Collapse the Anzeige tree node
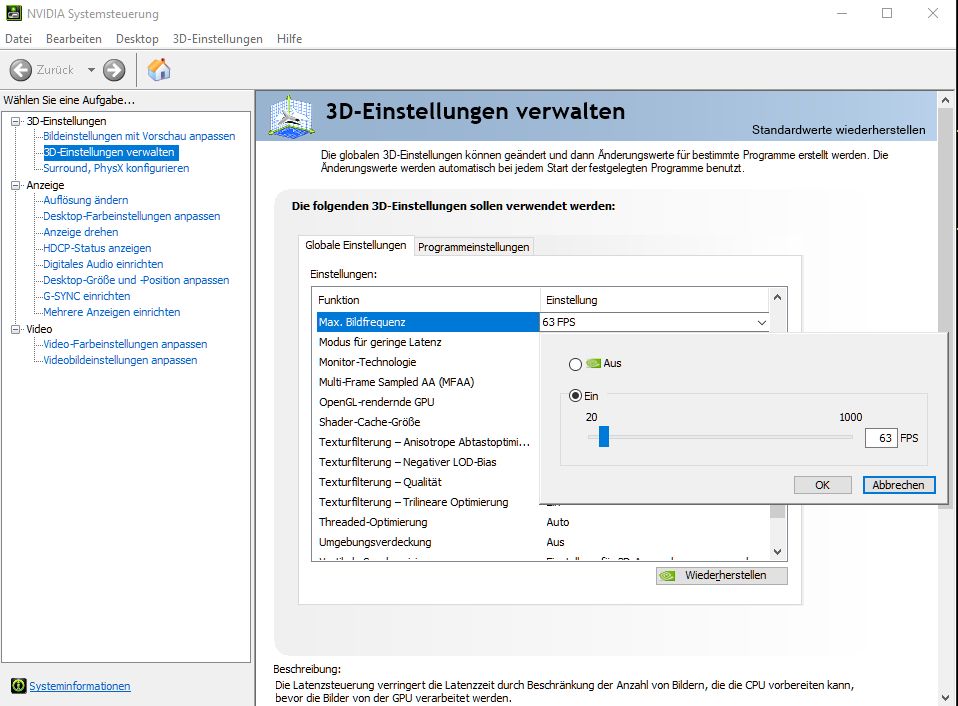 15,185
